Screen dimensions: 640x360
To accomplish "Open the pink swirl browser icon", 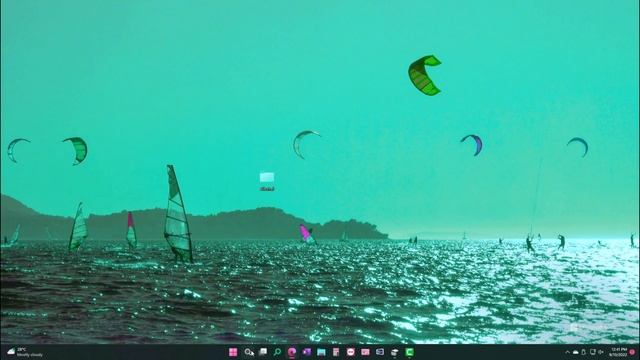I will 291,352.
